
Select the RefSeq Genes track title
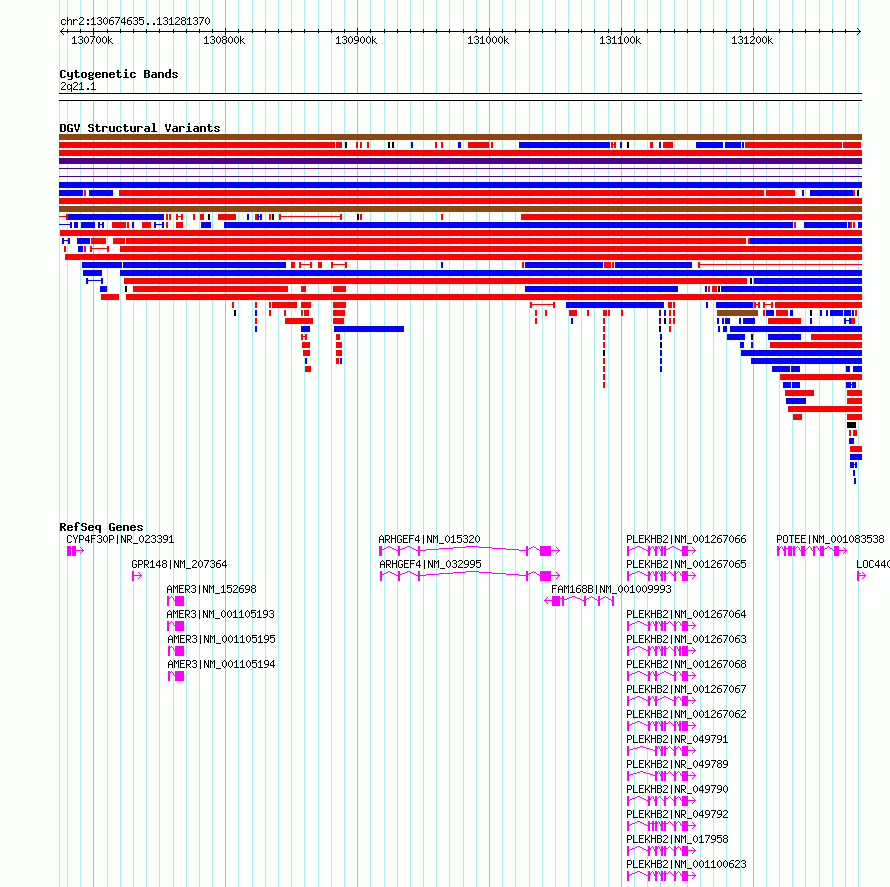tap(101, 527)
